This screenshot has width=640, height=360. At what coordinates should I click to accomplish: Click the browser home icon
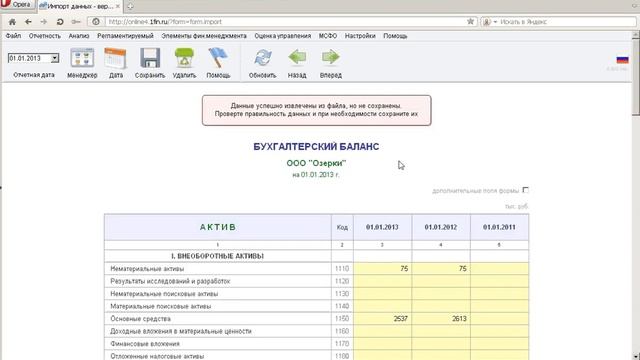coord(12,22)
